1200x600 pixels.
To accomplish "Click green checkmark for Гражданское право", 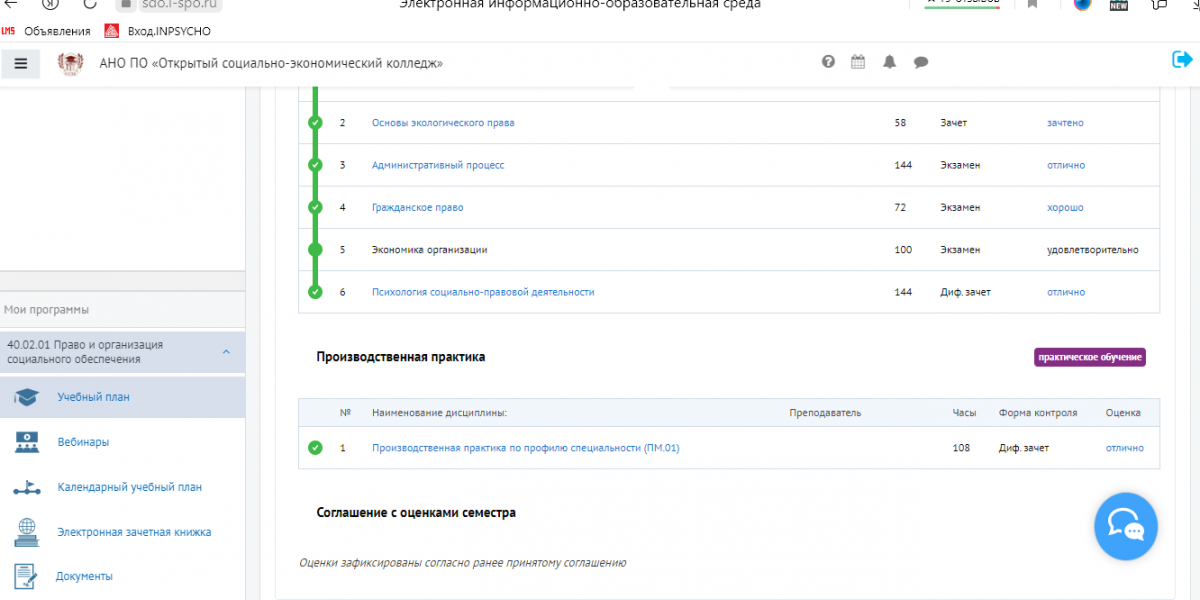I will (316, 207).
